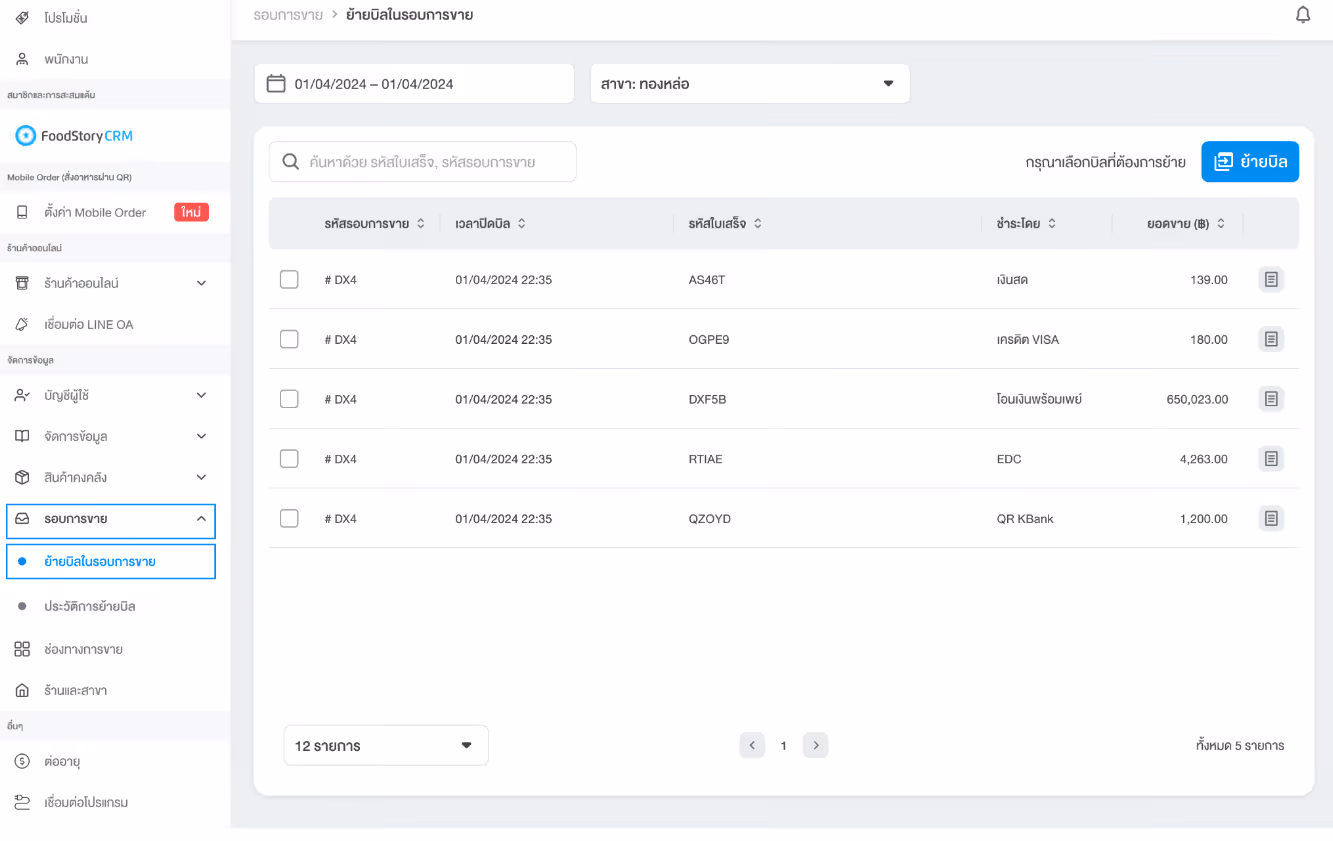Click รอบการขาย breadcrumb link
The width and height of the screenshot is (1333, 841).
[x=288, y=15]
